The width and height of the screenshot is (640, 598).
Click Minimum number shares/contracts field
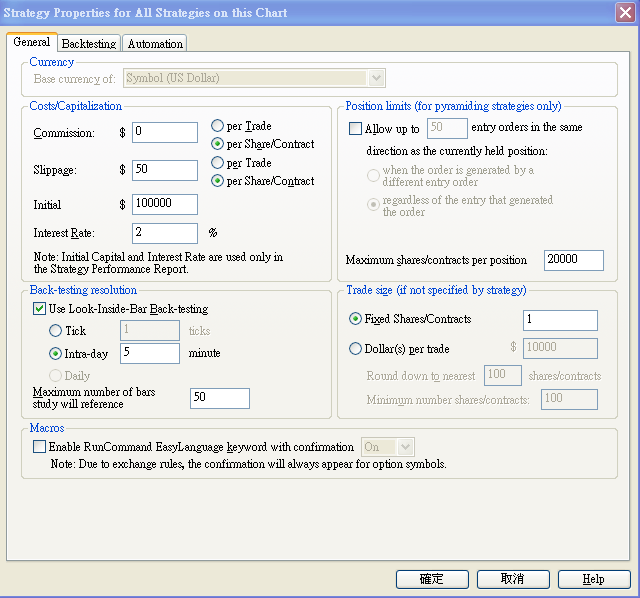point(569,399)
